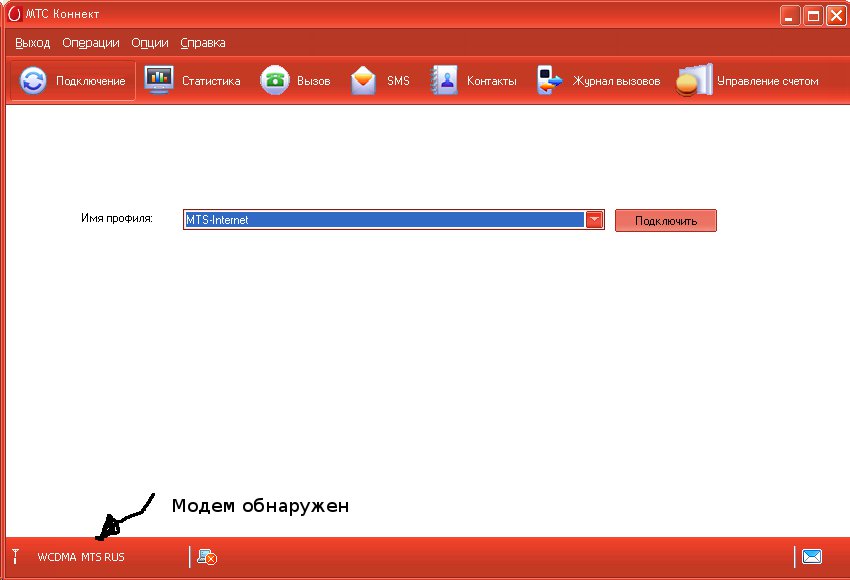
Task: Expand the profile name dropdown arrow
Action: 594,220
